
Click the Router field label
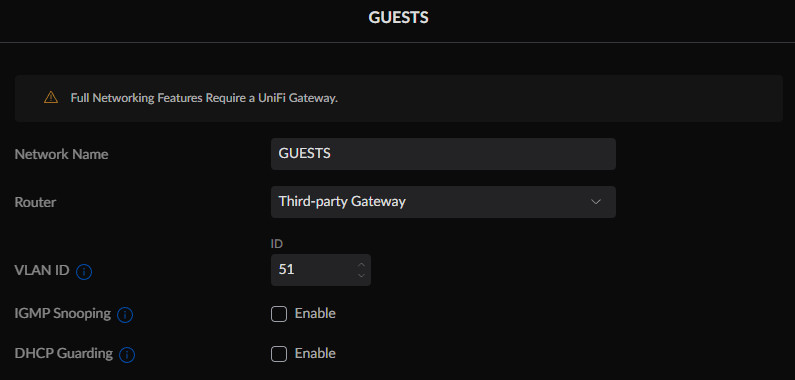pos(35,202)
